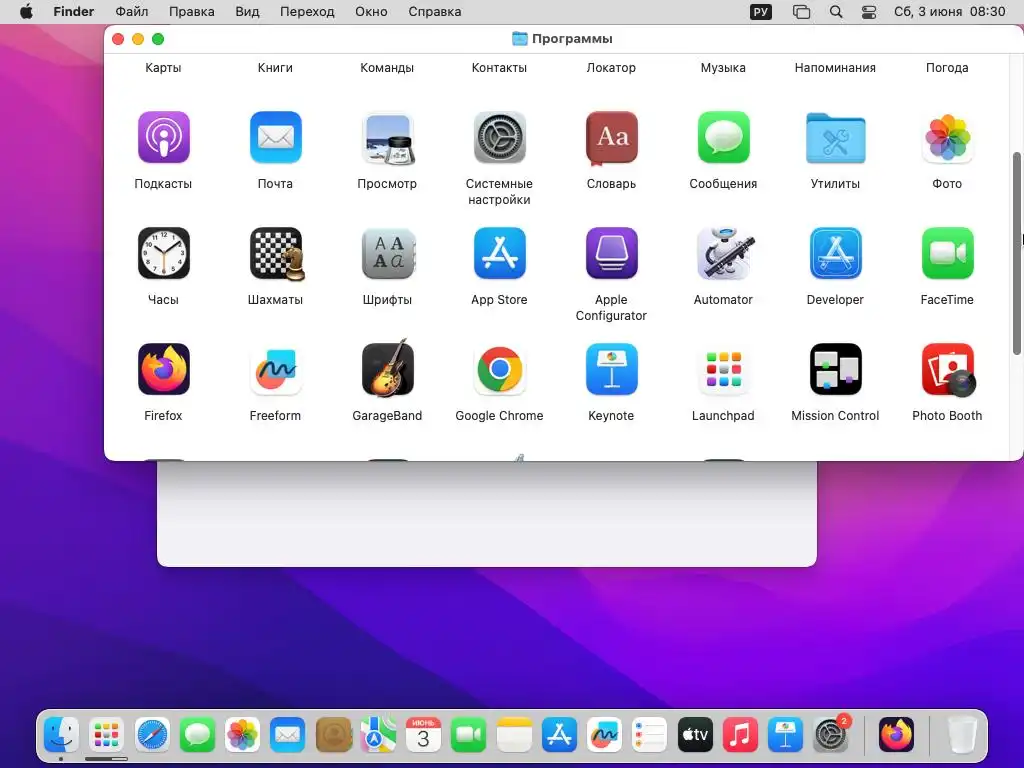
Task: Open the Правка menu
Action: [x=191, y=12]
